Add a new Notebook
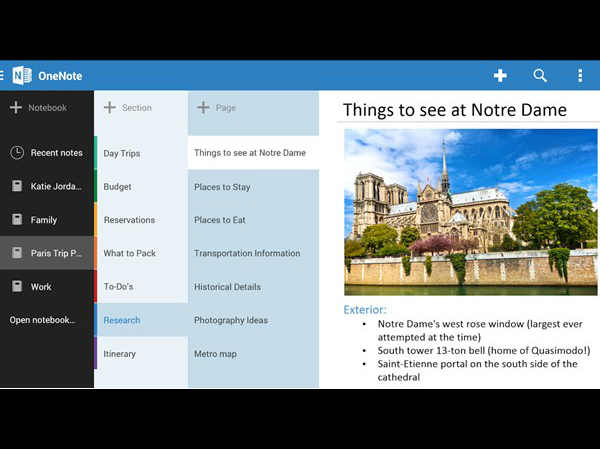The height and width of the screenshot is (450, 600). click(x=38, y=108)
